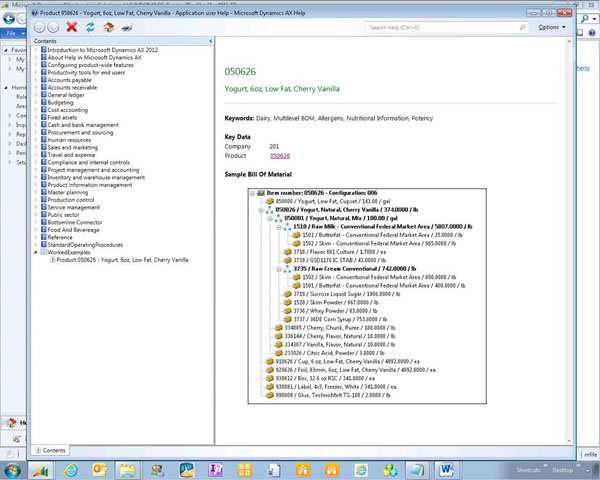Click Shortcuts toolbar in taskbar tray
The image size is (600, 480).
[528, 470]
